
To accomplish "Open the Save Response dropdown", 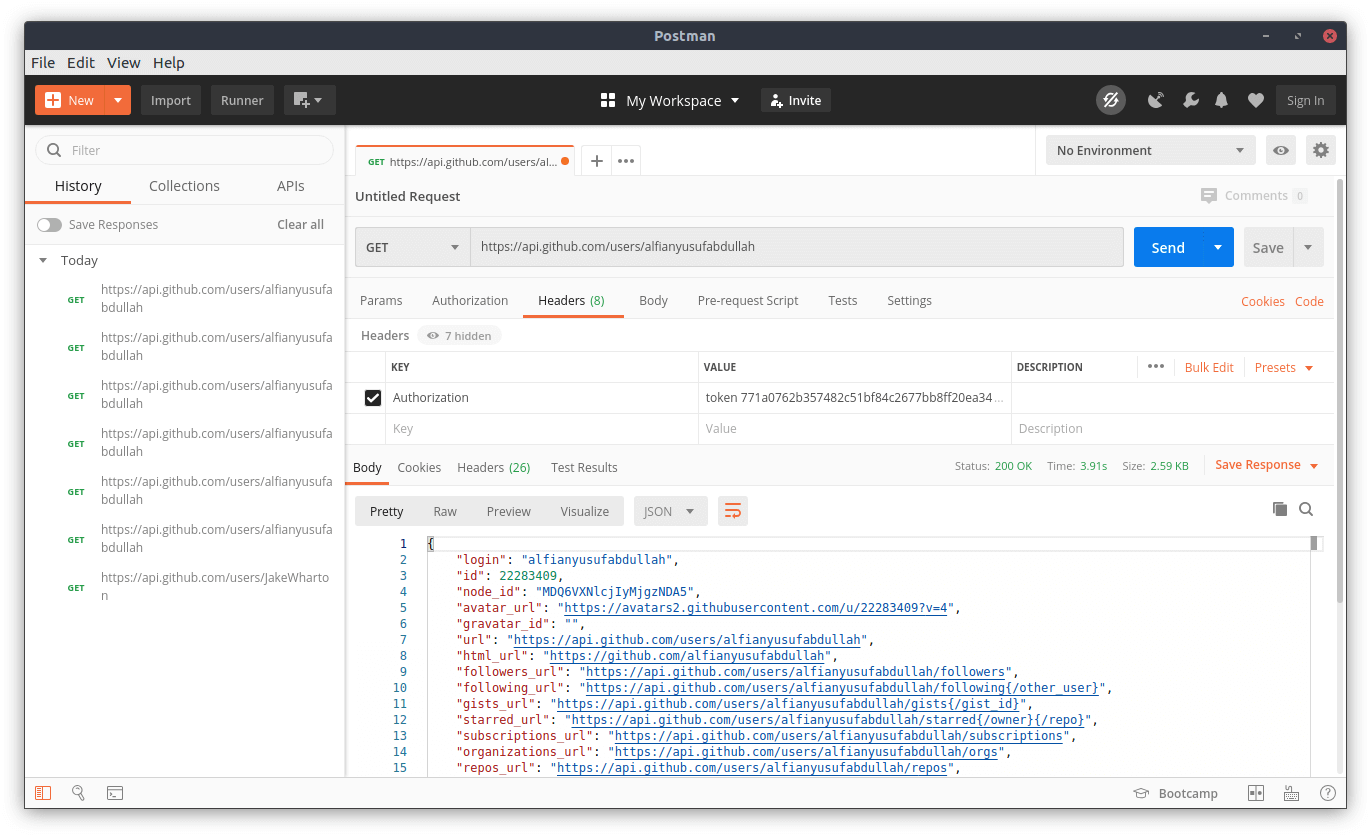I will [1267, 465].
